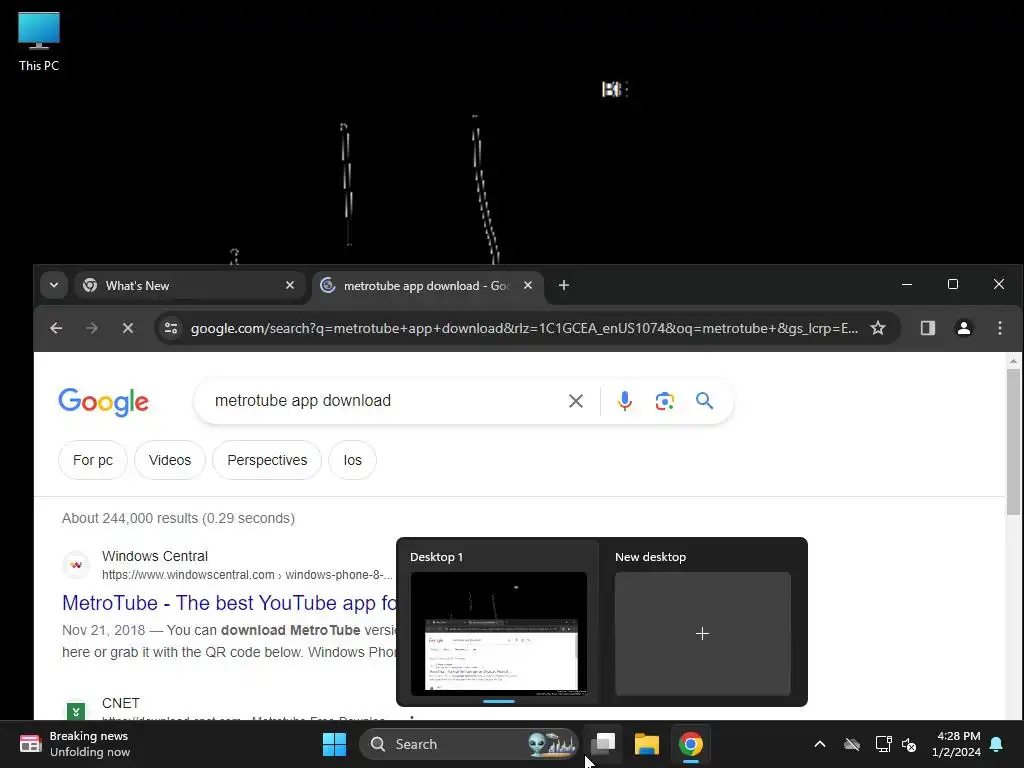Filter results by For pc

point(93,460)
